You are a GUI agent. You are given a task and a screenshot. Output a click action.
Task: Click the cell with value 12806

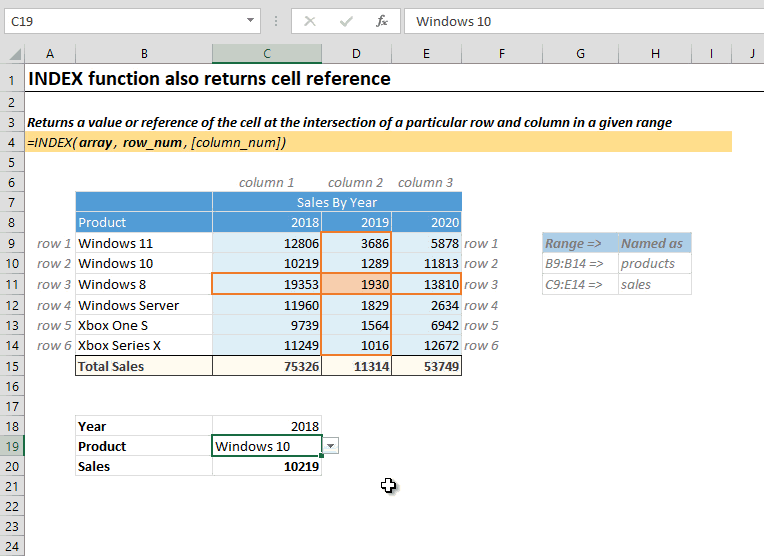coord(267,243)
